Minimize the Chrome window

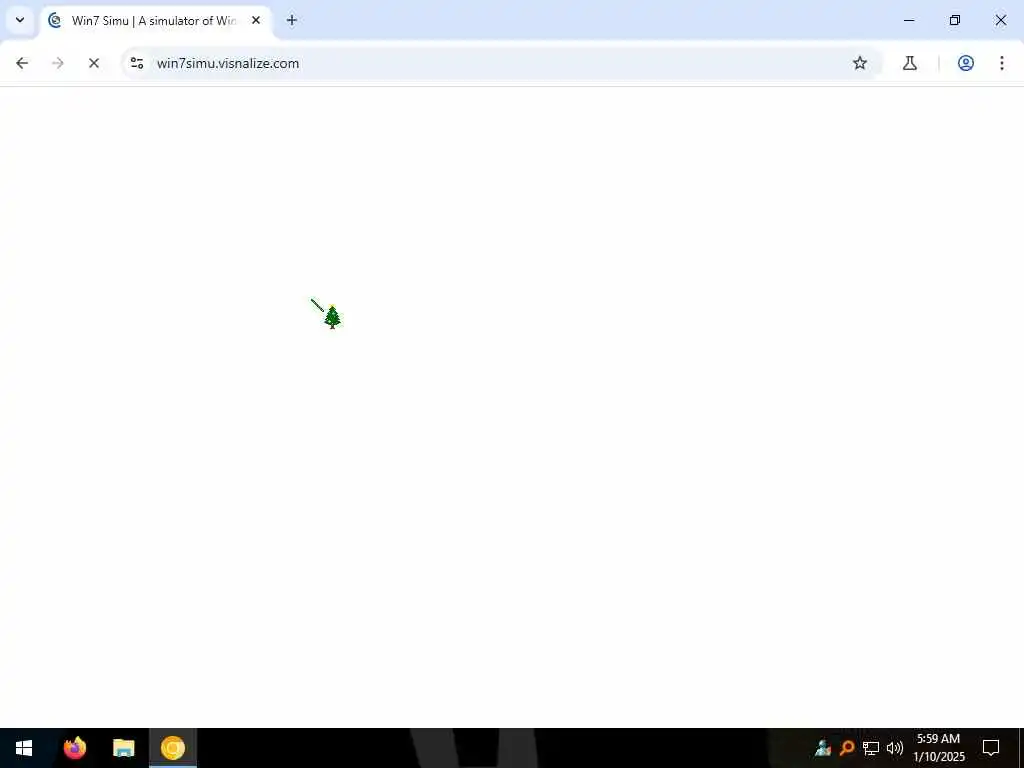(909, 20)
